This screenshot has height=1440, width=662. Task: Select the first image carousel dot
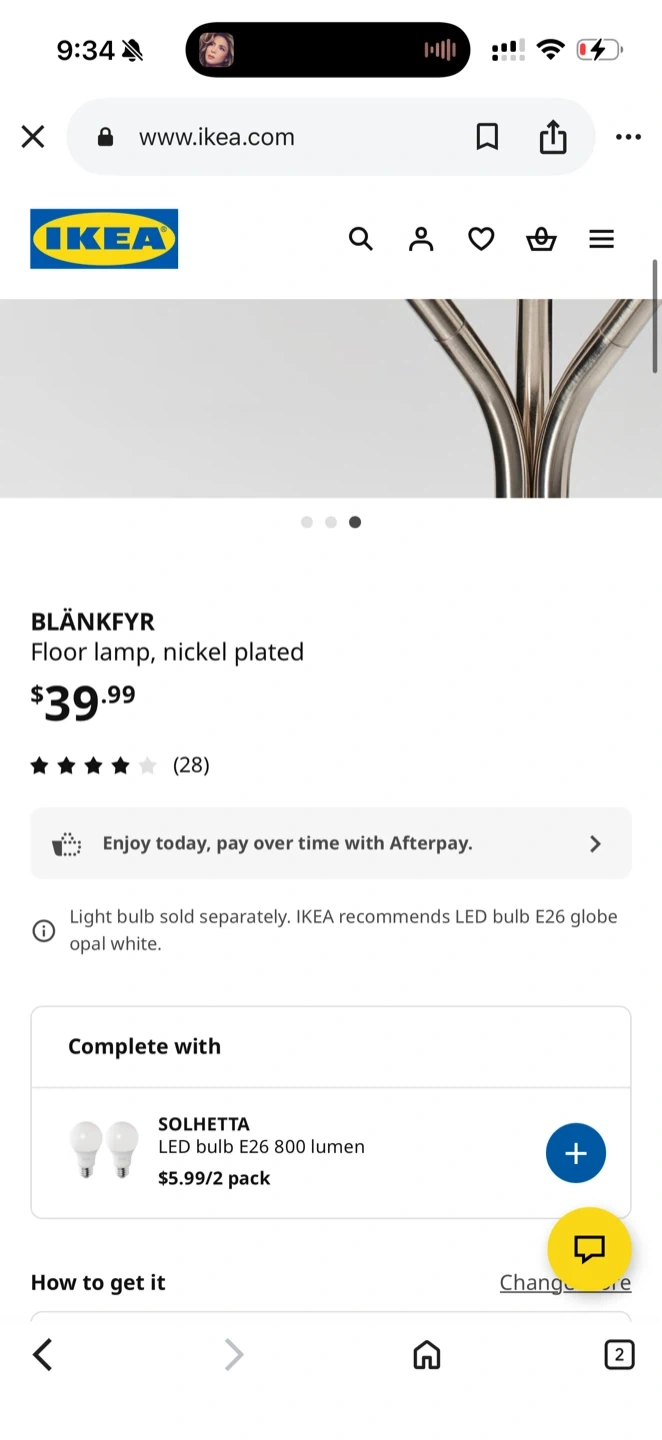click(x=307, y=522)
